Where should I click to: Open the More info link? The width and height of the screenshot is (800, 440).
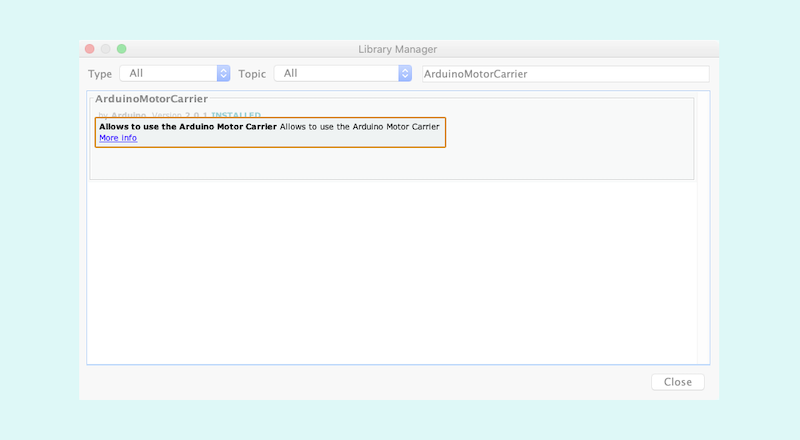coord(118,138)
